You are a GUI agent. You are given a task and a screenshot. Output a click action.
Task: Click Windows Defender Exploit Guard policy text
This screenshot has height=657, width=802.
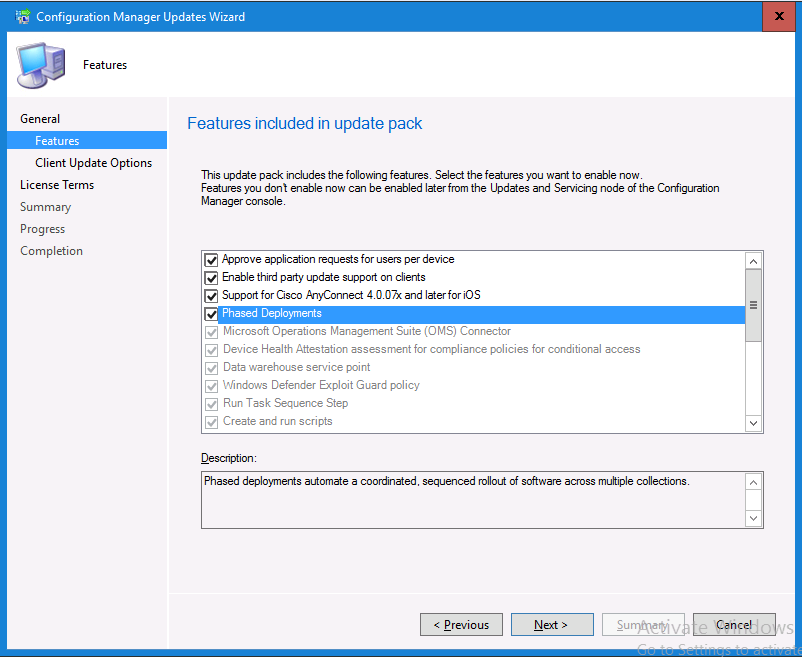pos(321,385)
